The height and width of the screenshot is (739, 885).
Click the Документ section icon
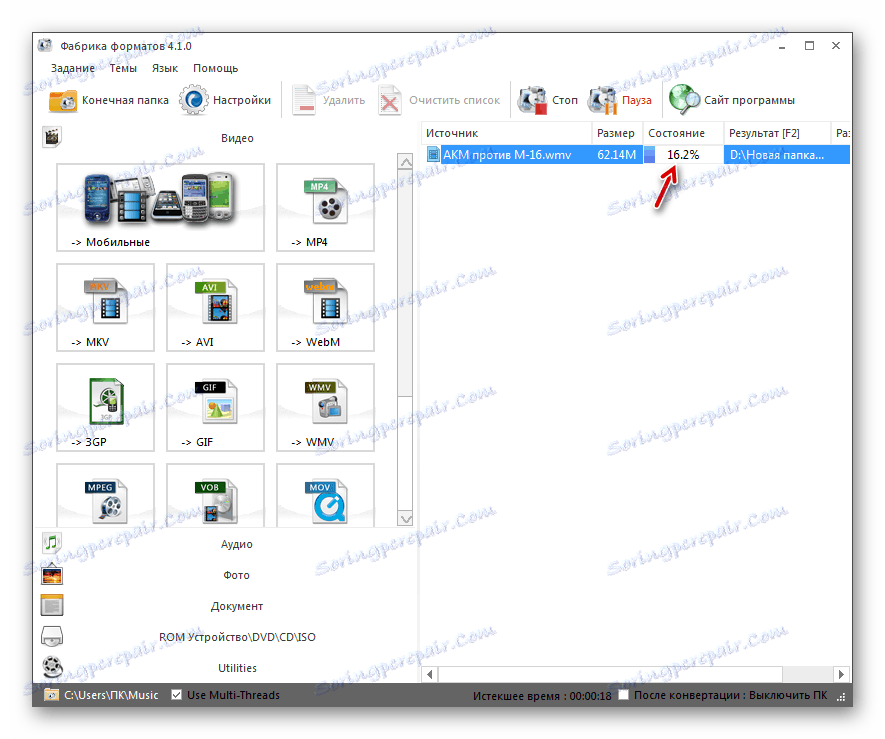[x=52, y=605]
